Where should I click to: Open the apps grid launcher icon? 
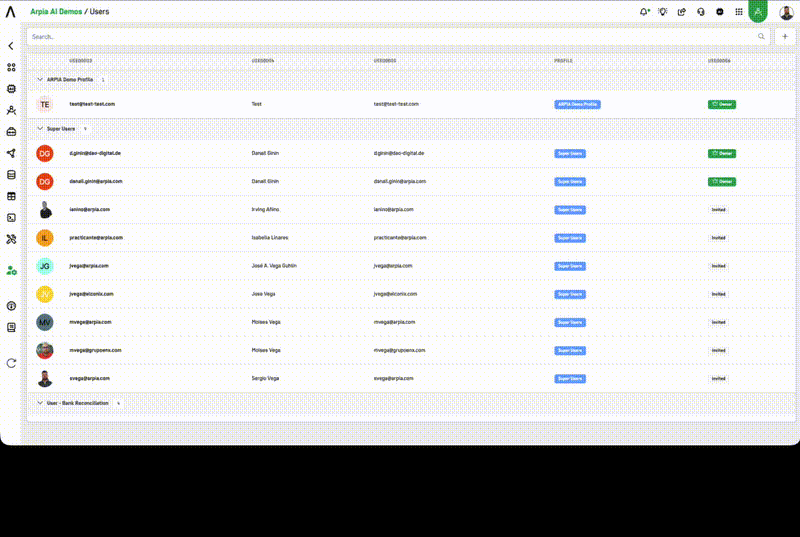pos(739,12)
